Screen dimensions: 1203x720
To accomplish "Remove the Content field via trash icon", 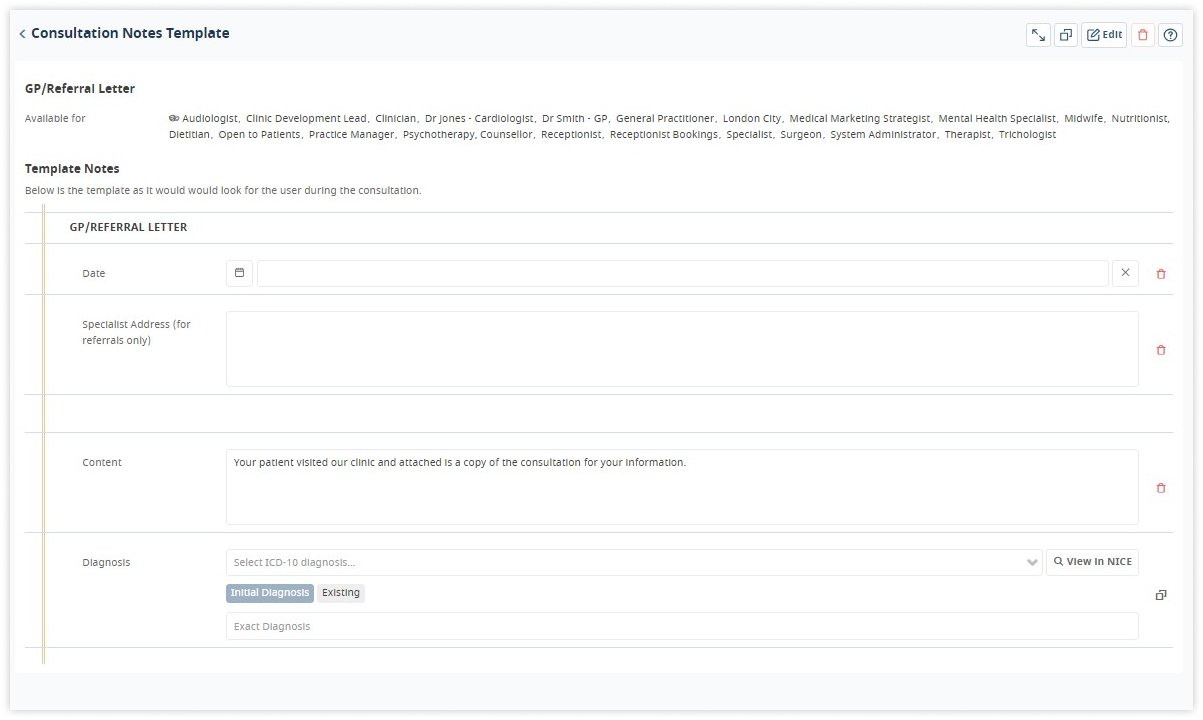I will coord(1160,488).
